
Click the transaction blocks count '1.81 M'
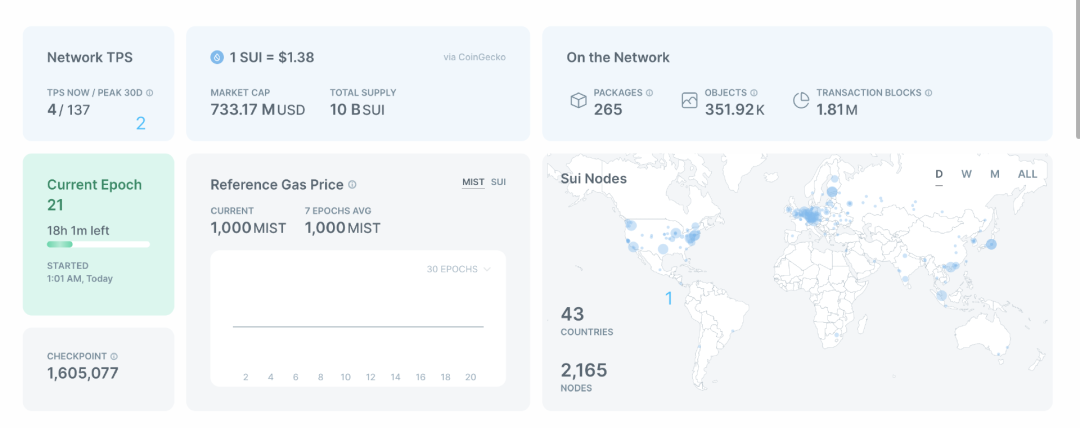click(837, 109)
